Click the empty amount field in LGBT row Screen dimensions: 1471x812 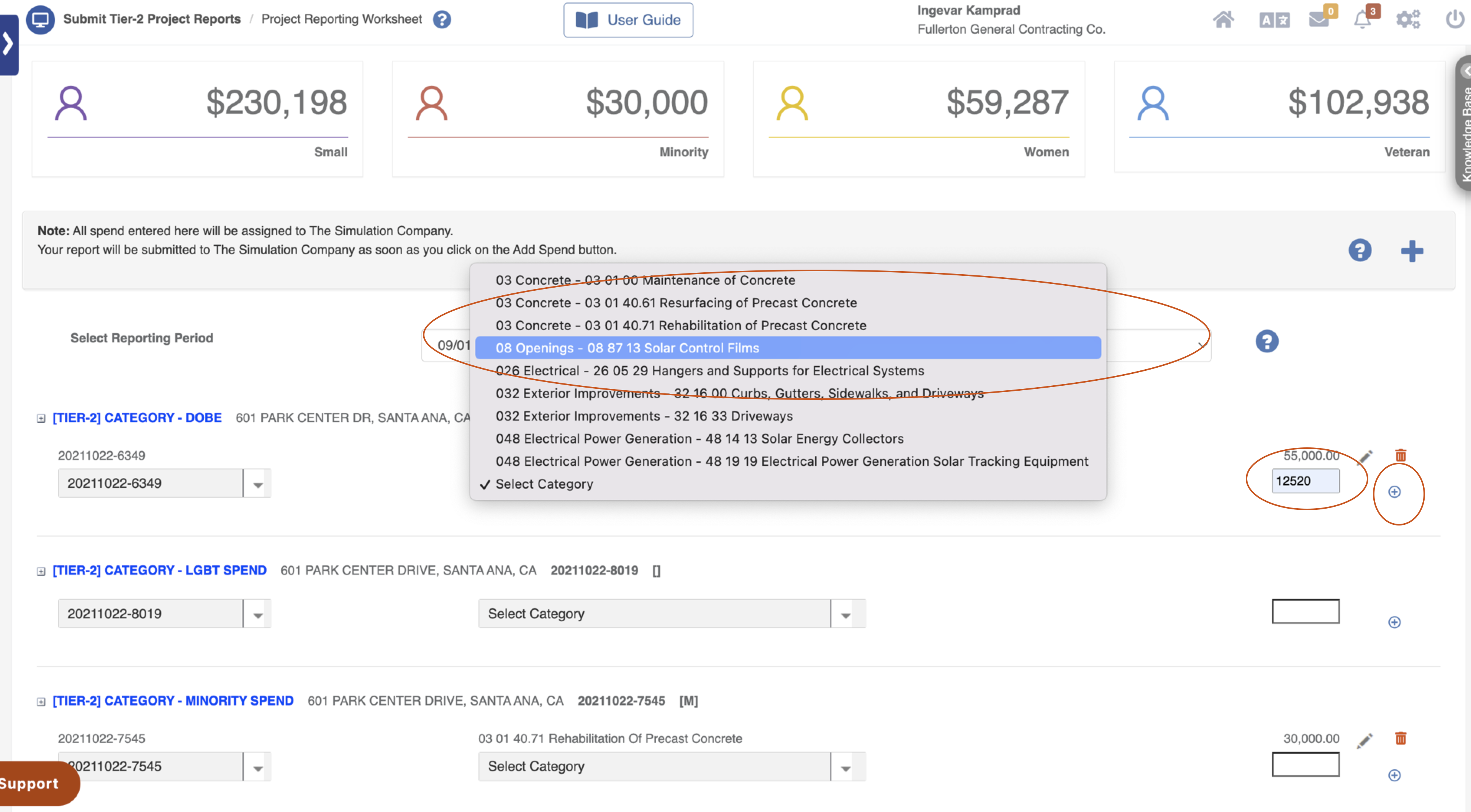(x=1306, y=611)
